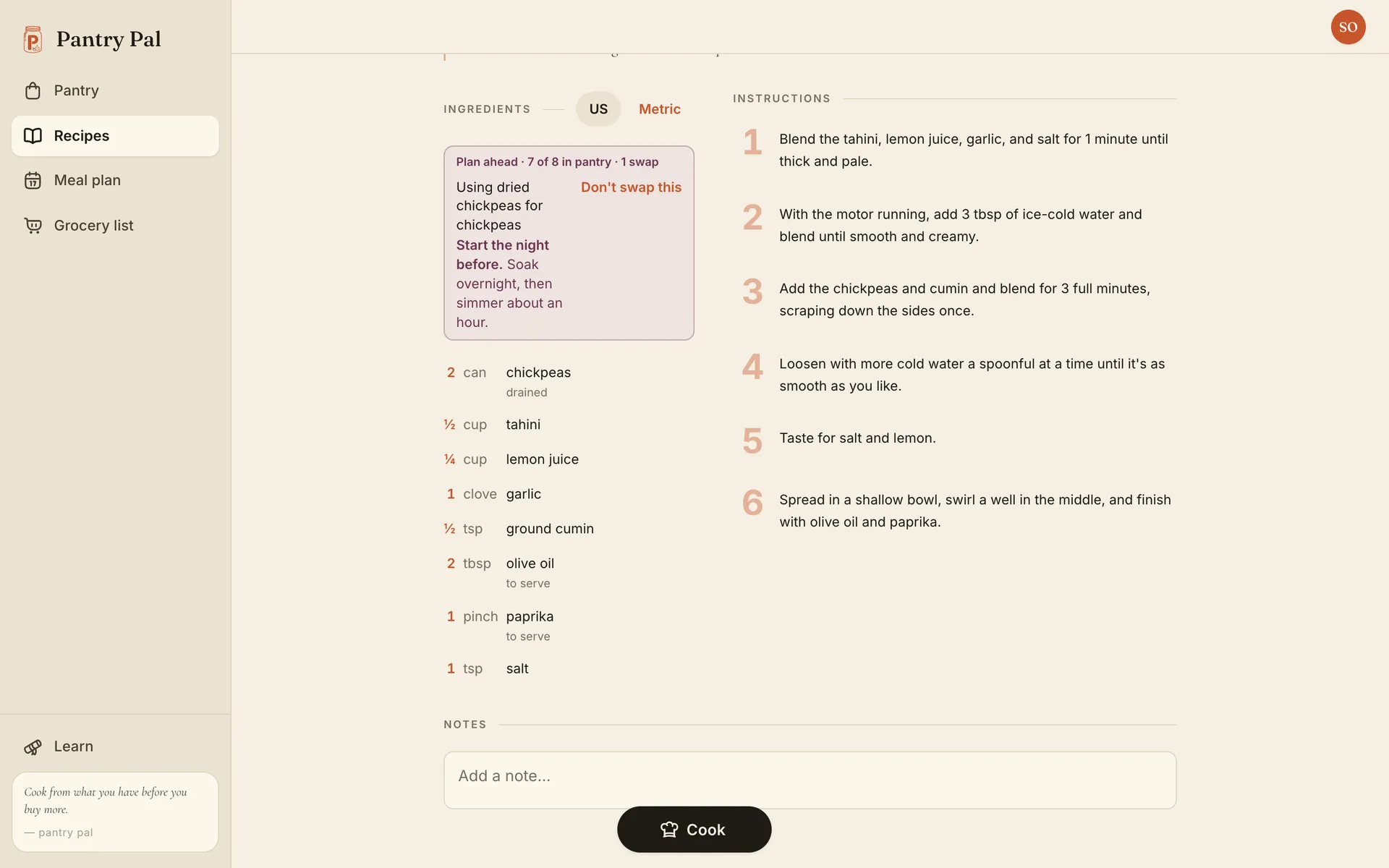Switch ingredient units to US

pos(598,109)
